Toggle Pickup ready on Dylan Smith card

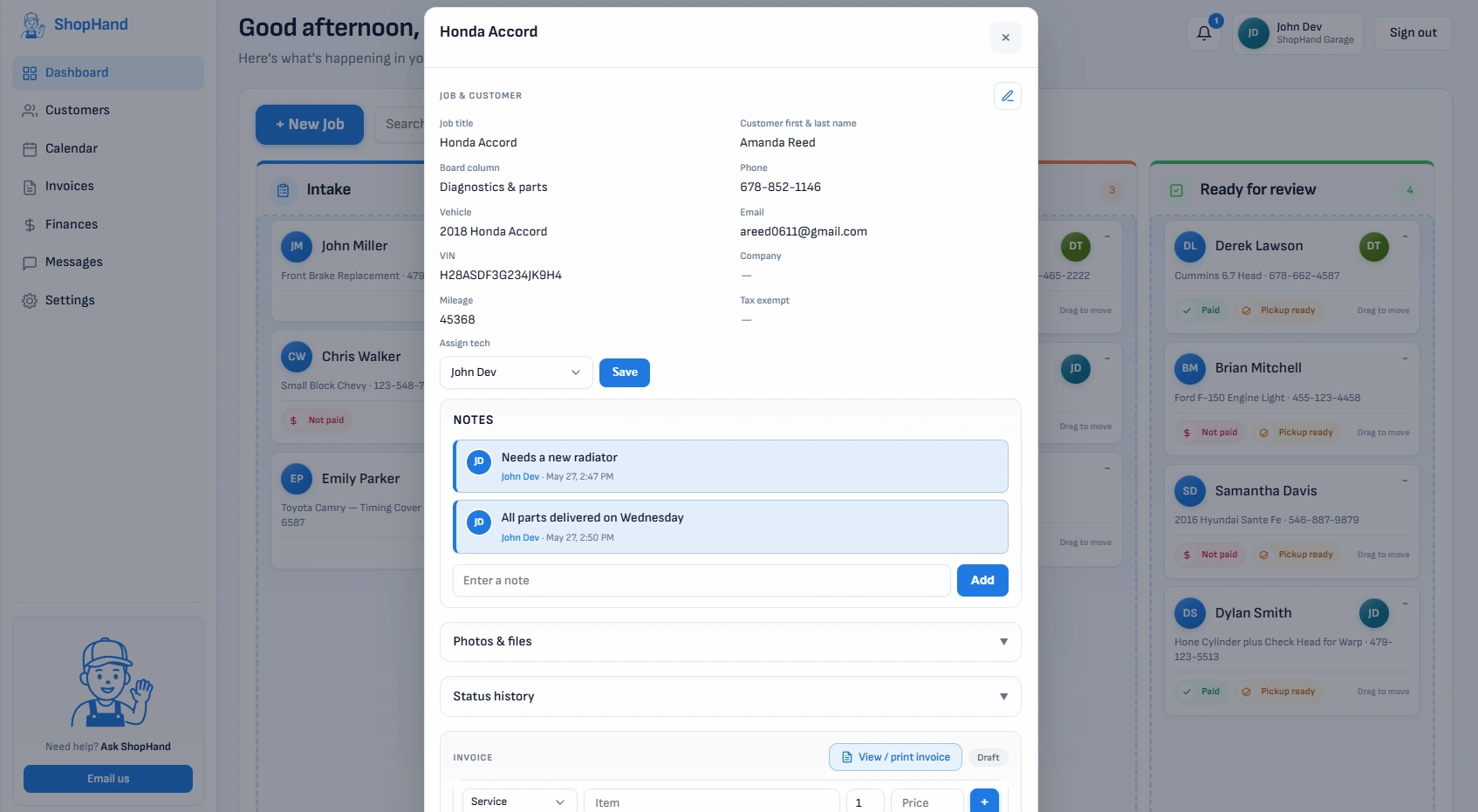click(1278, 692)
